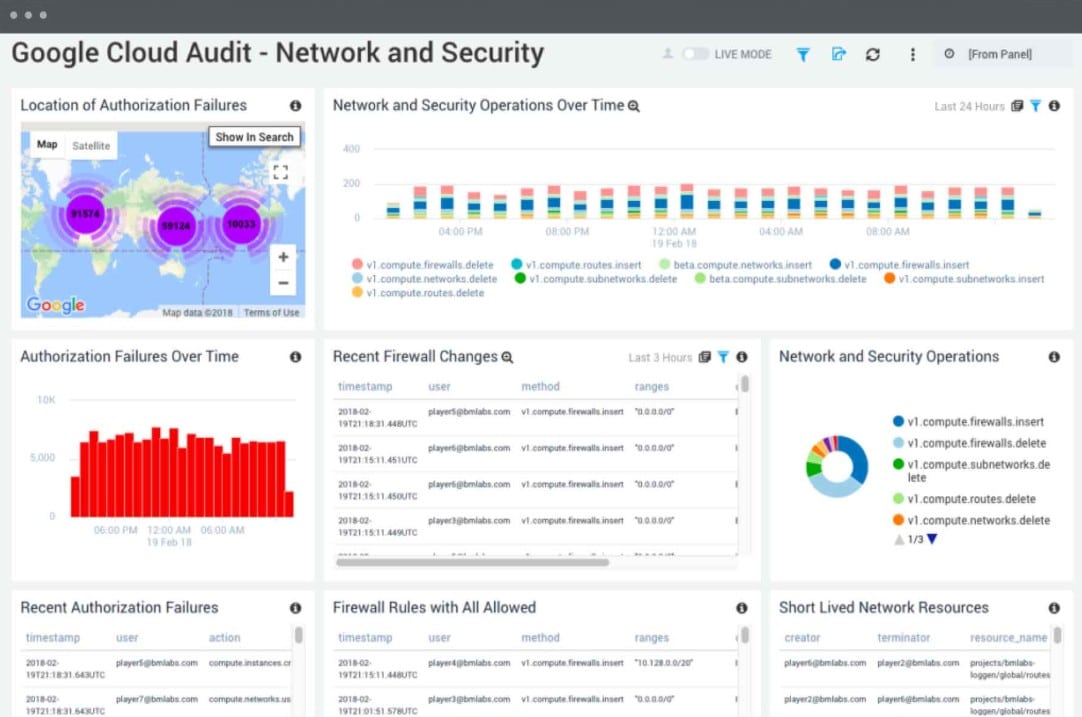
Task: Click the Last 24 Hours time range
Action: coord(969,106)
